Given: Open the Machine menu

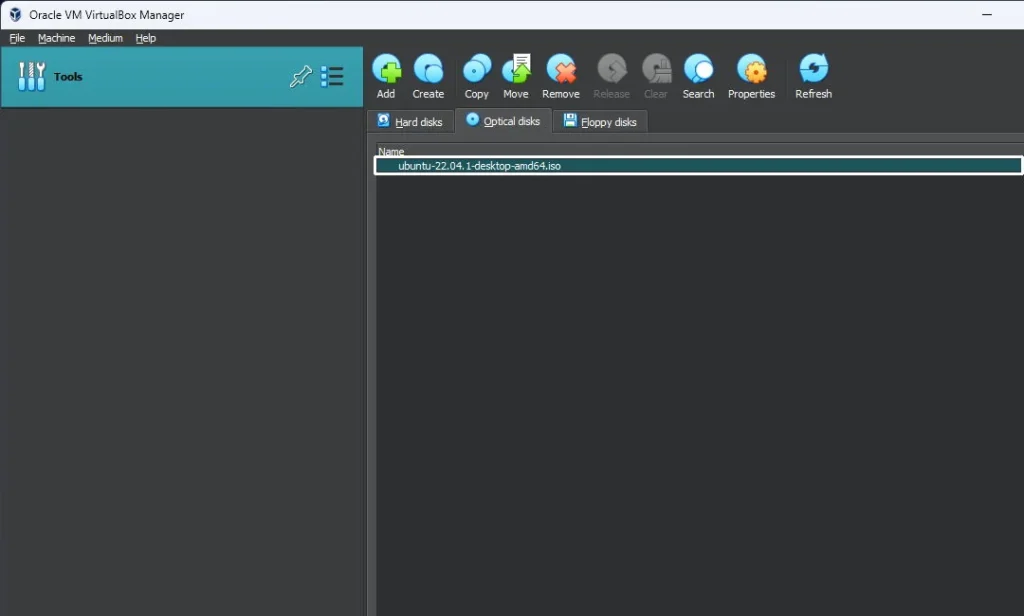Looking at the screenshot, I should tap(56, 38).
